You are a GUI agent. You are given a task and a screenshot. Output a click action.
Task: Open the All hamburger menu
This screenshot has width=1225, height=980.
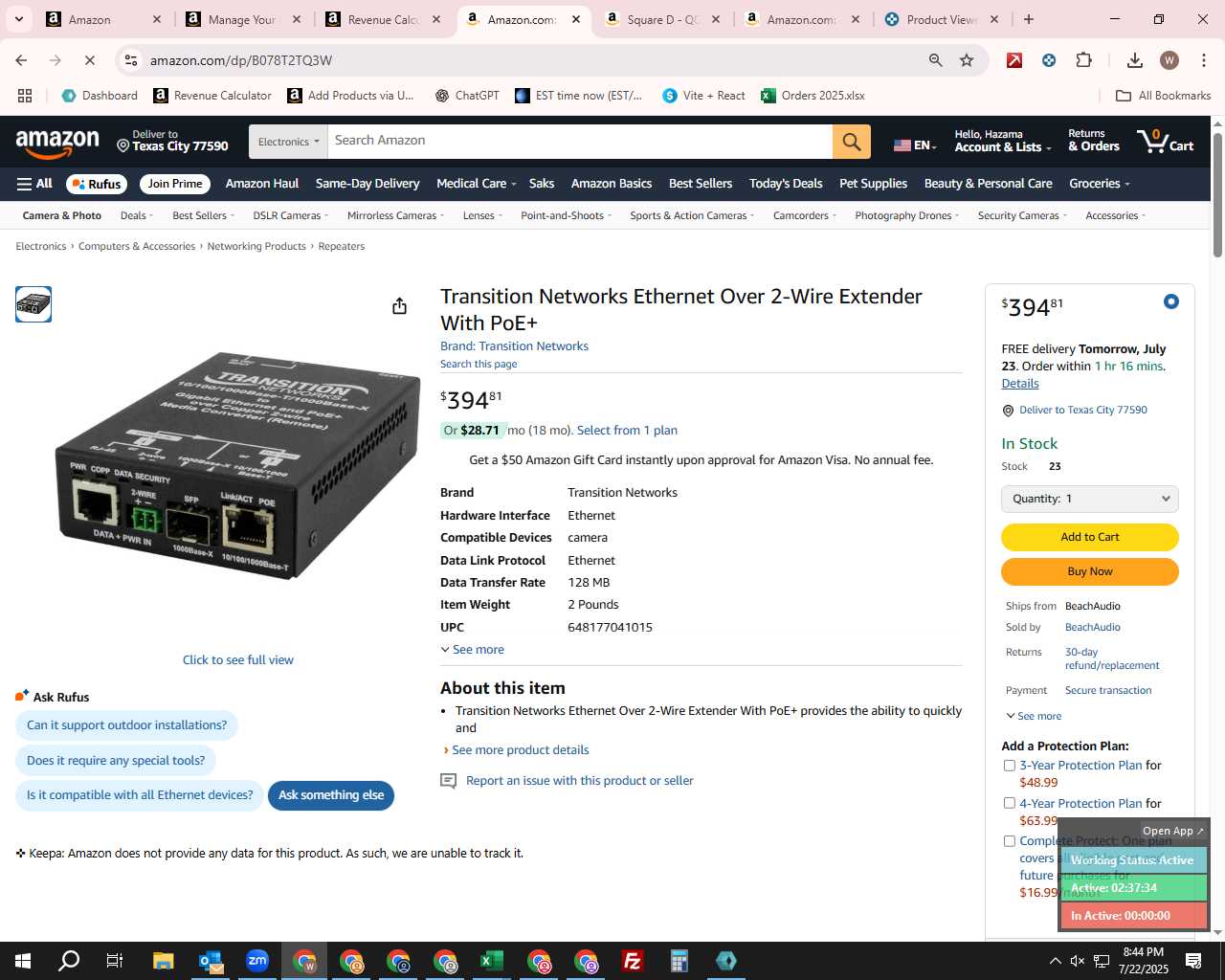(34, 184)
